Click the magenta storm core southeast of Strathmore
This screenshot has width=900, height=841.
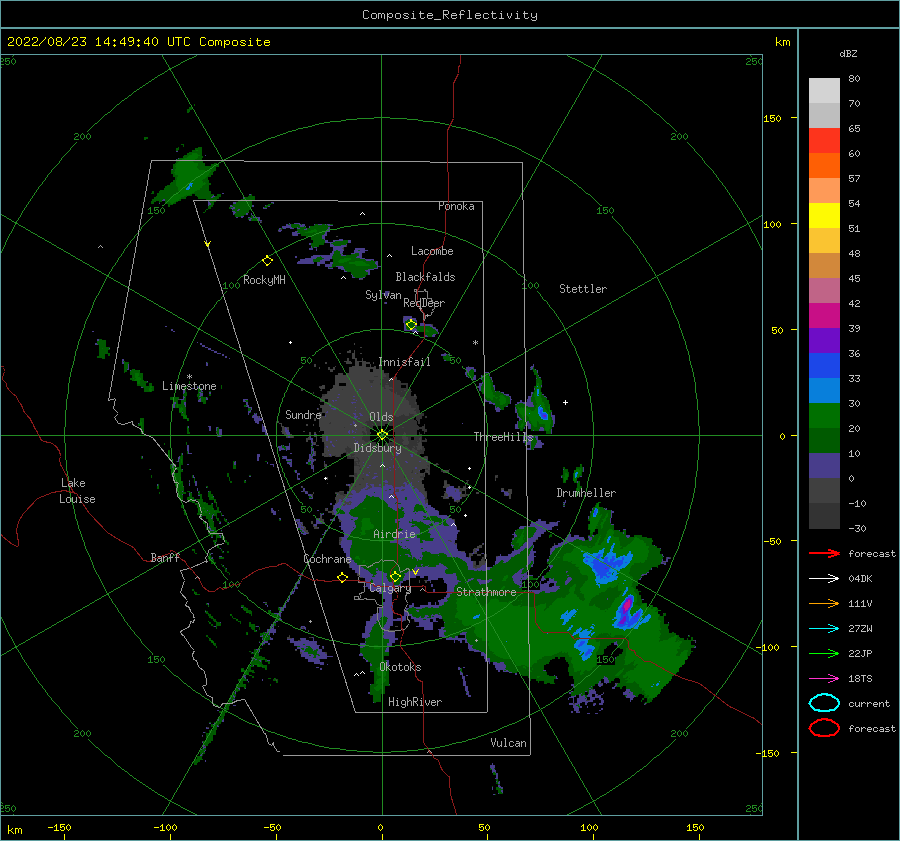(627, 604)
